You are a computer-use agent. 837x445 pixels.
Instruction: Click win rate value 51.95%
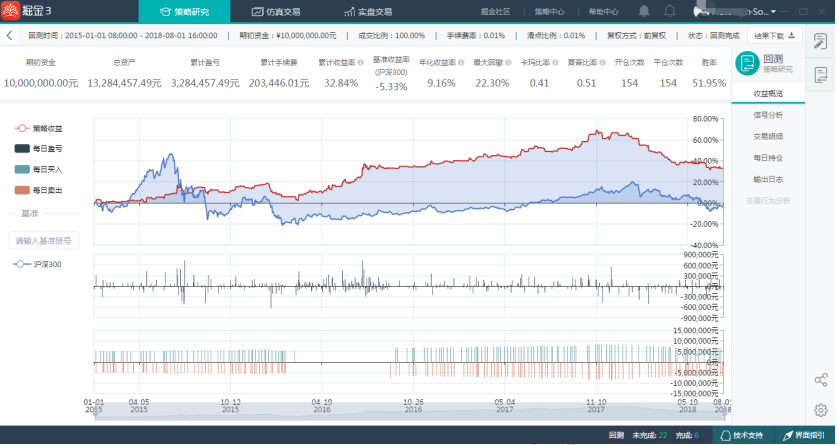709,83
